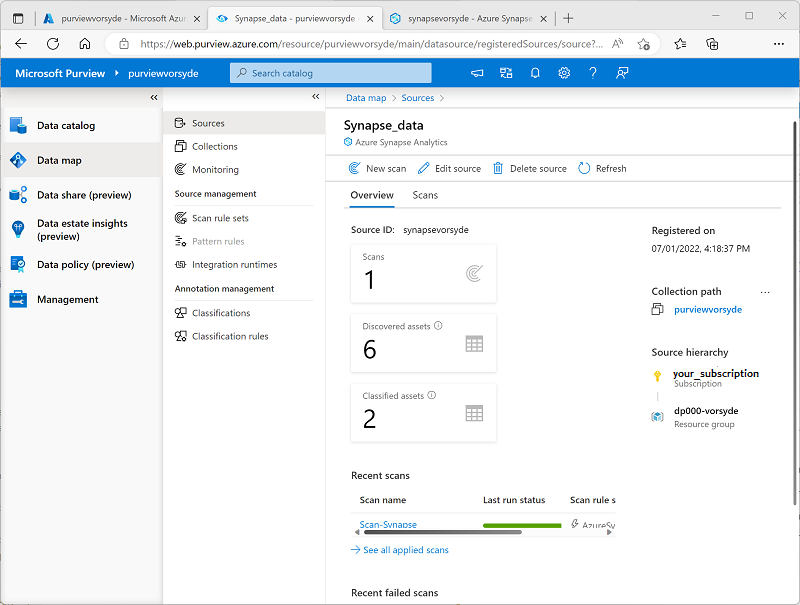Toggle read aloud icon in address bar
The image size is (800, 605).
(617, 44)
